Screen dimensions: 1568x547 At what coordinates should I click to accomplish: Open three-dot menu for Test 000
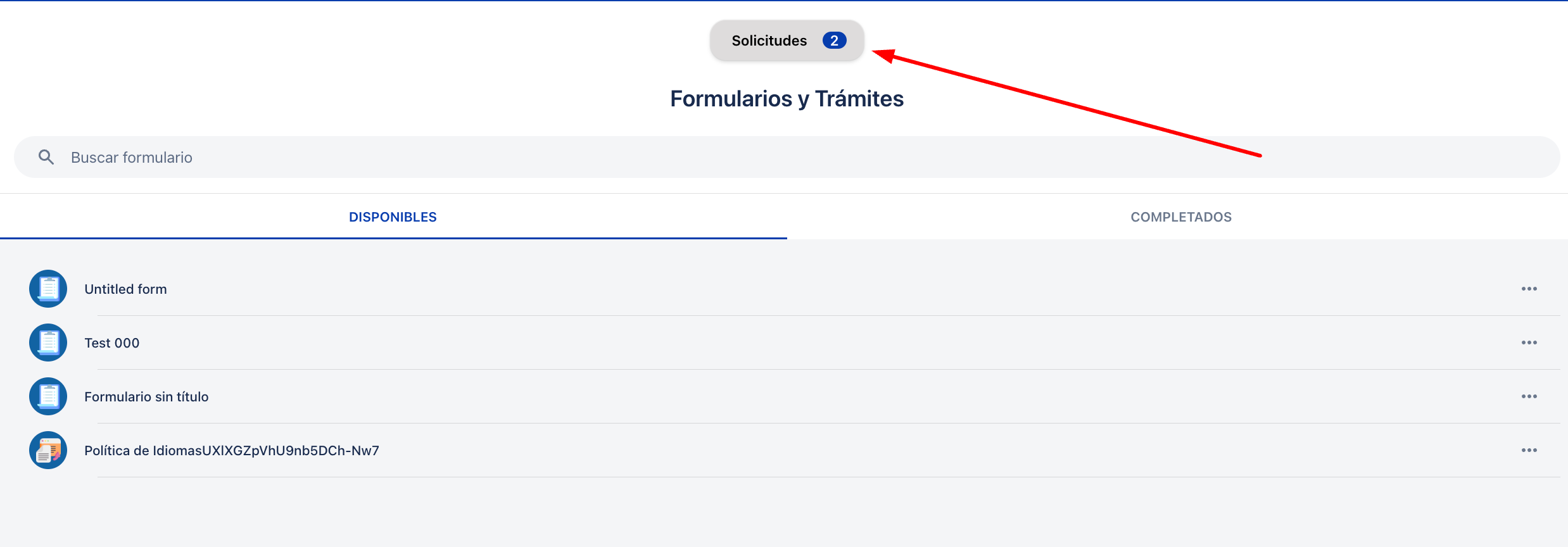pos(1529,343)
